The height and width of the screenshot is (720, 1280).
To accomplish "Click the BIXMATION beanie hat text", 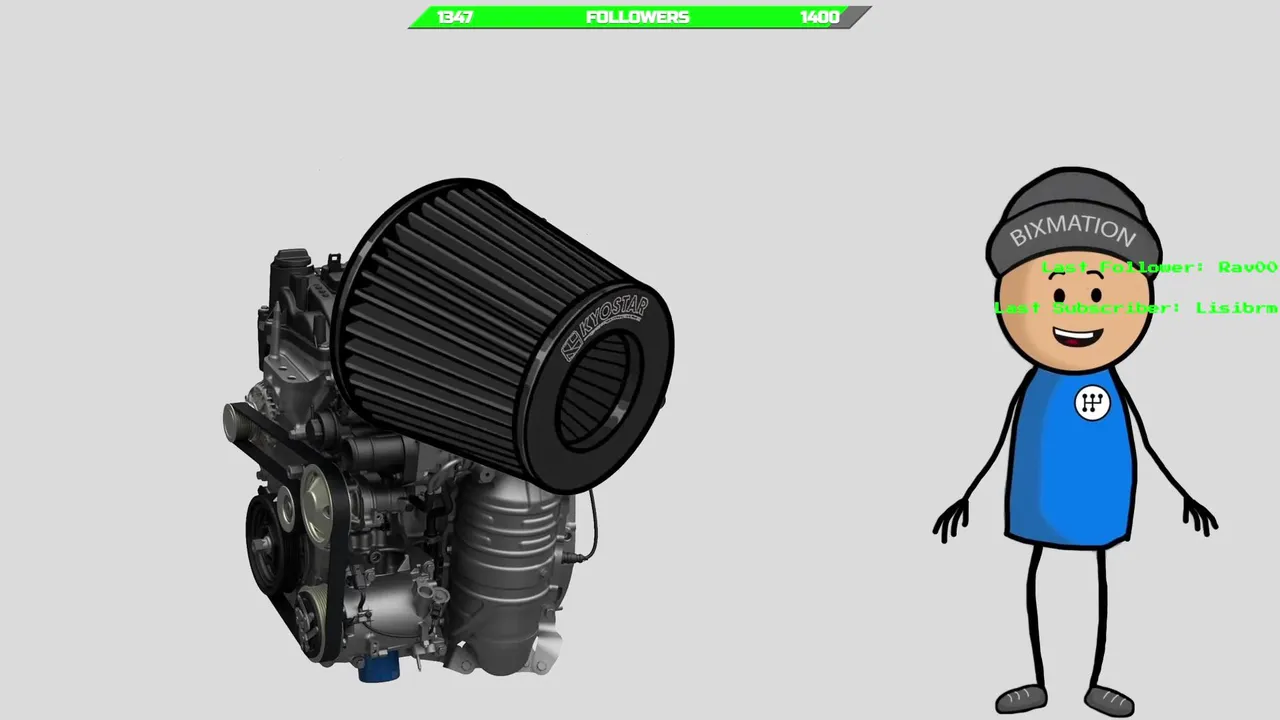I will coord(1072,231).
